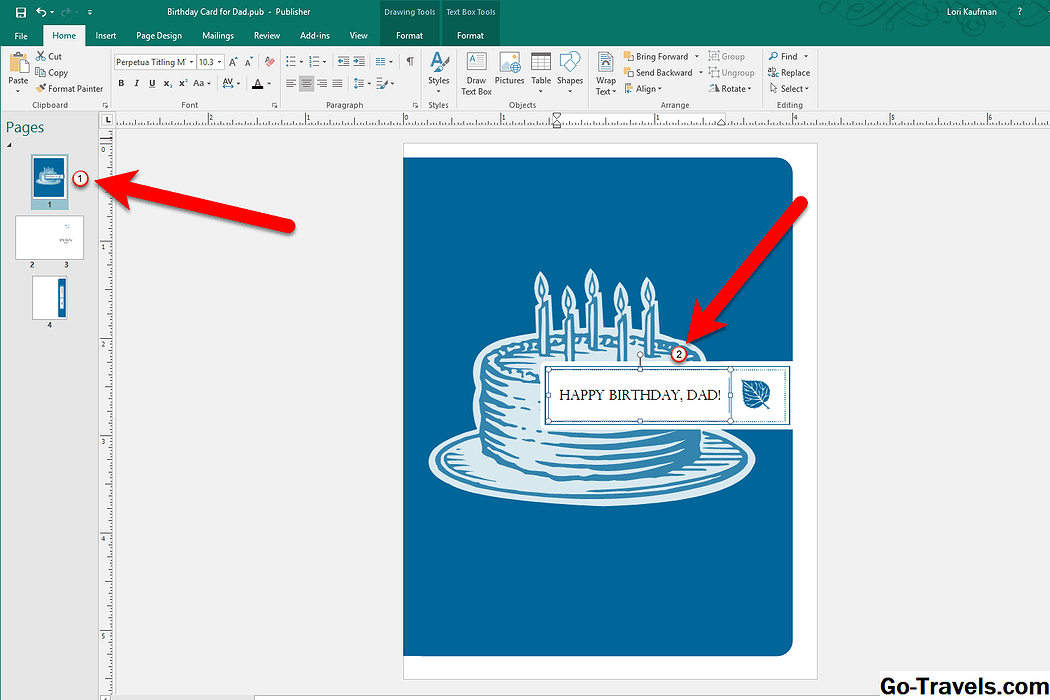Open the Mailings ribbon tab
The height and width of the screenshot is (700, 1050).
217,36
